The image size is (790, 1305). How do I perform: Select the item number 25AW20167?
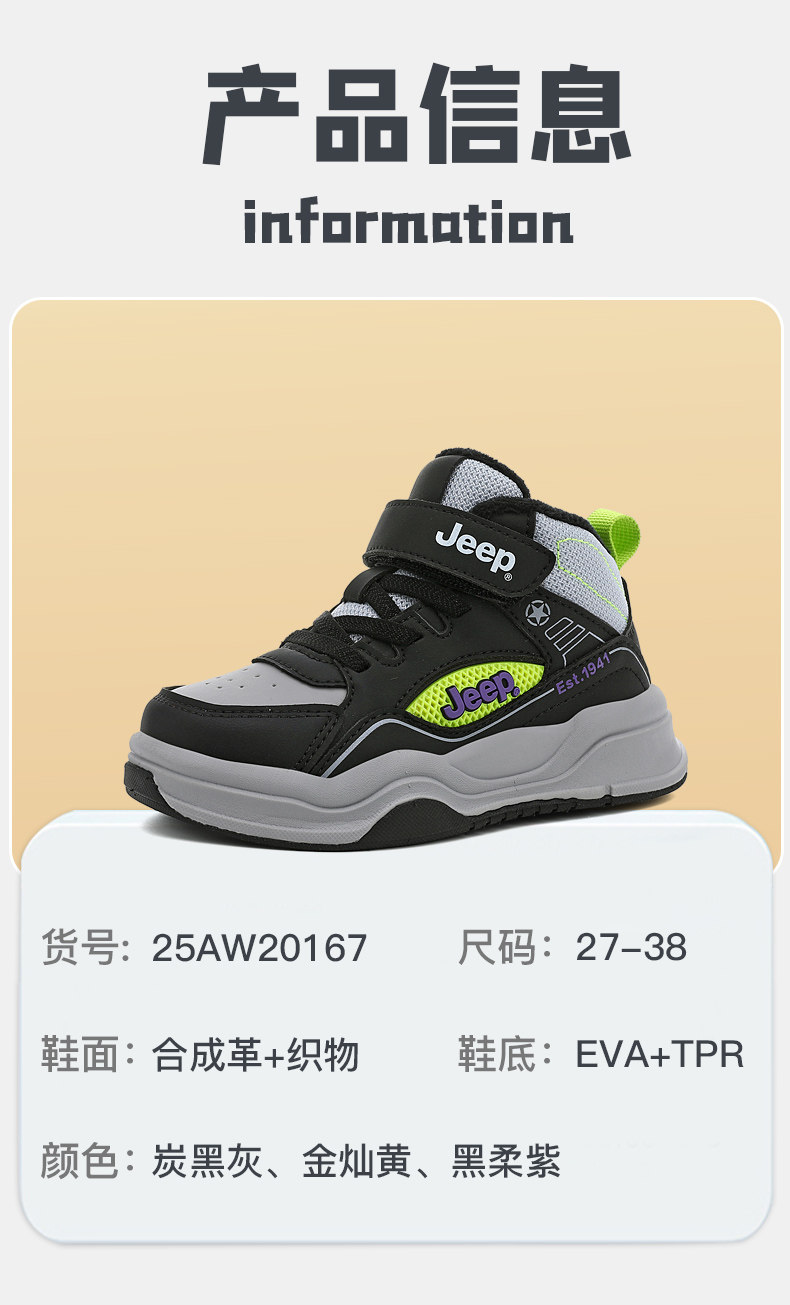(x=260, y=948)
